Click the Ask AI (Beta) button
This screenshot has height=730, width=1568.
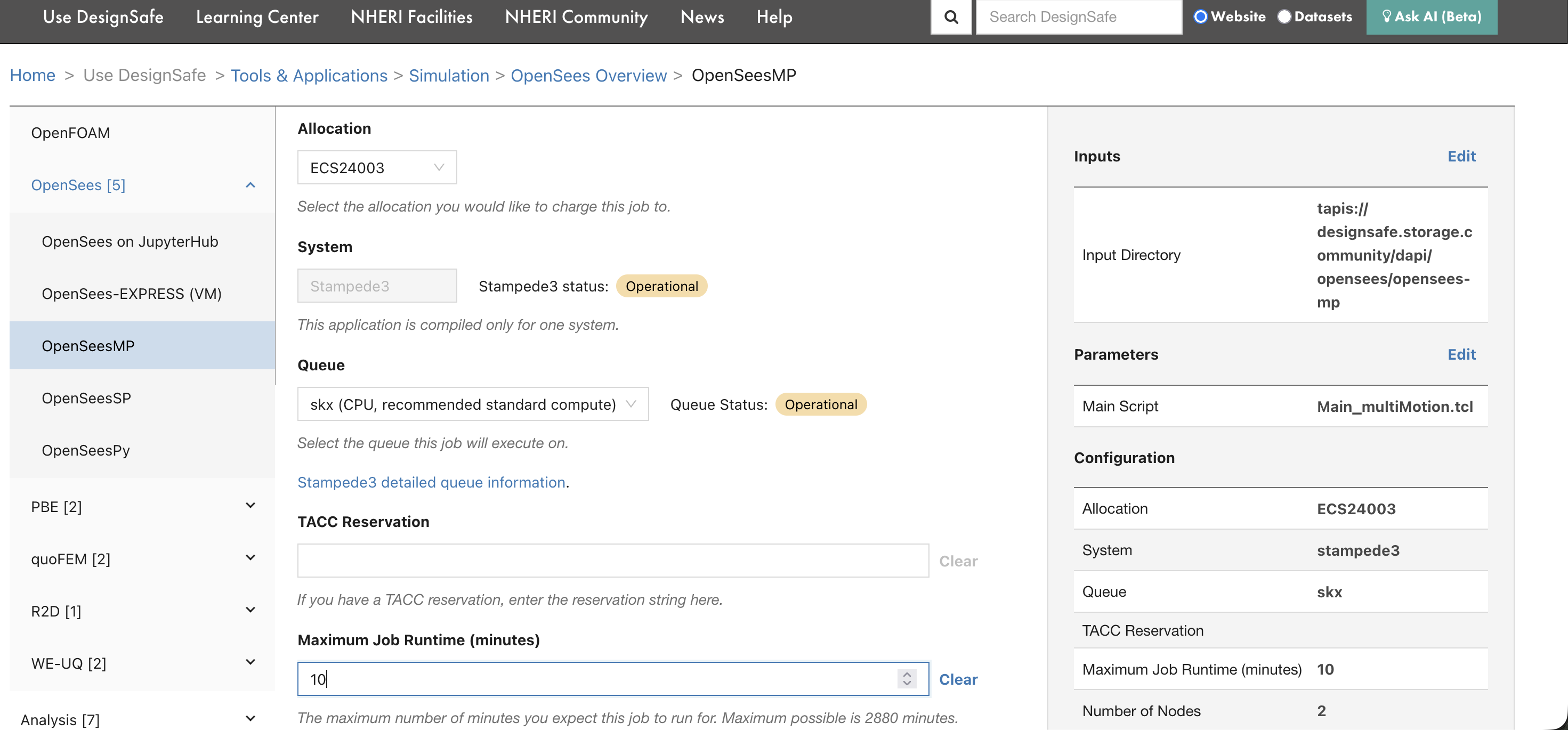(1432, 17)
